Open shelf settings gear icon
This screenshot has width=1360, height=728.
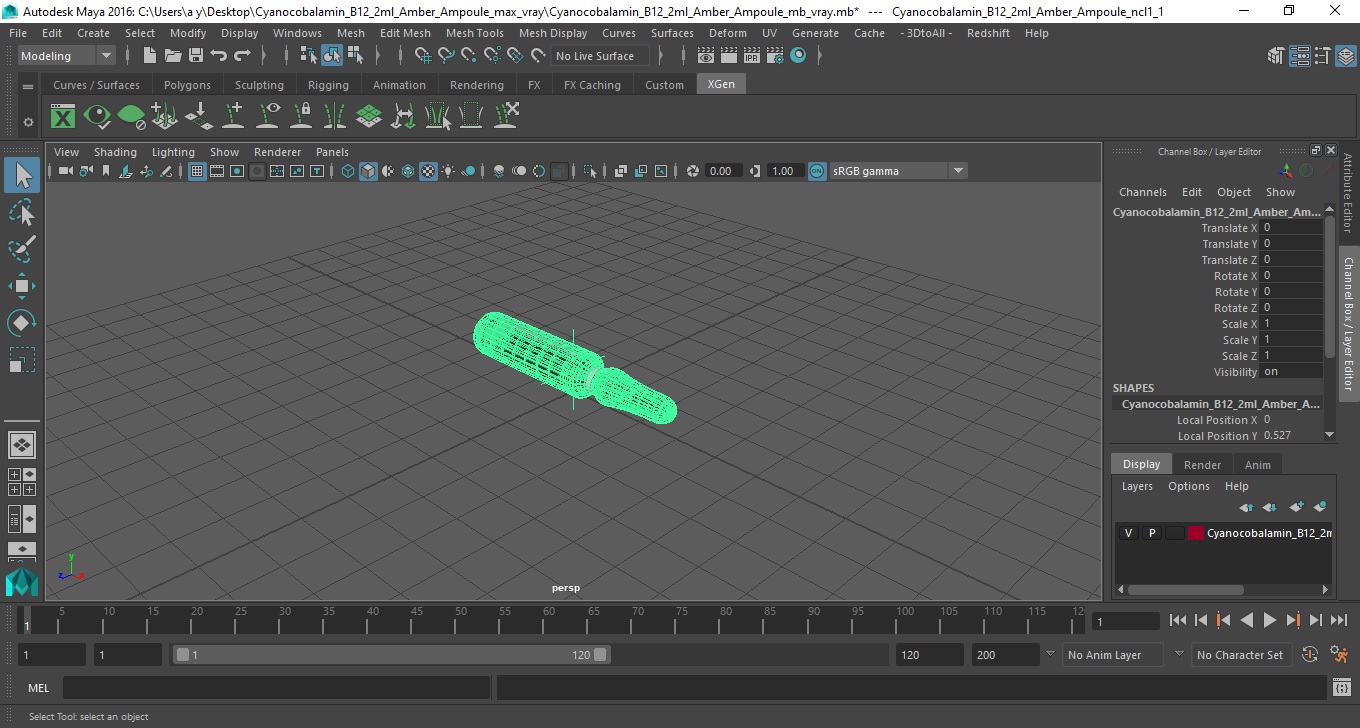[28, 122]
